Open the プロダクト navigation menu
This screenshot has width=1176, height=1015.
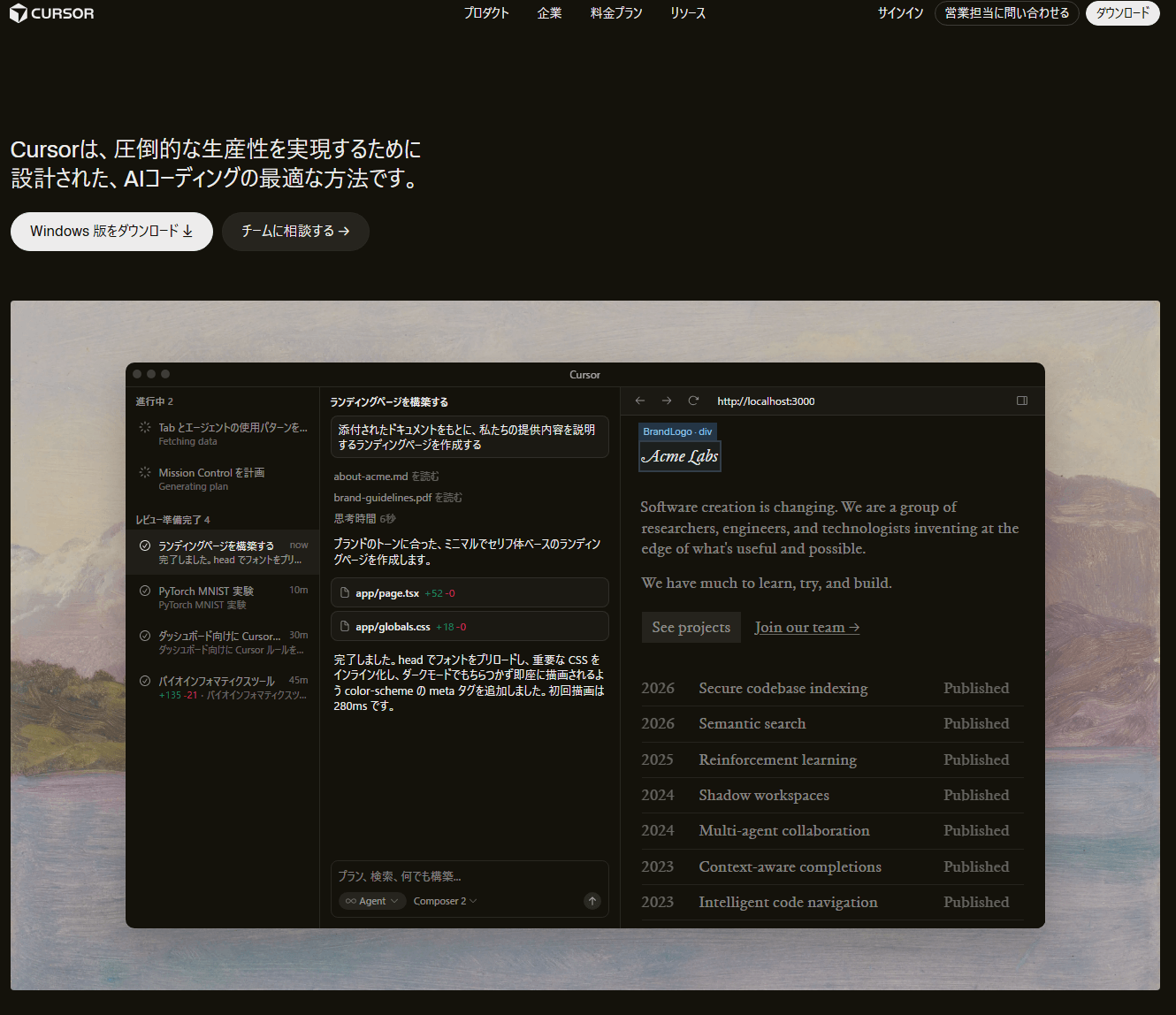point(486,13)
